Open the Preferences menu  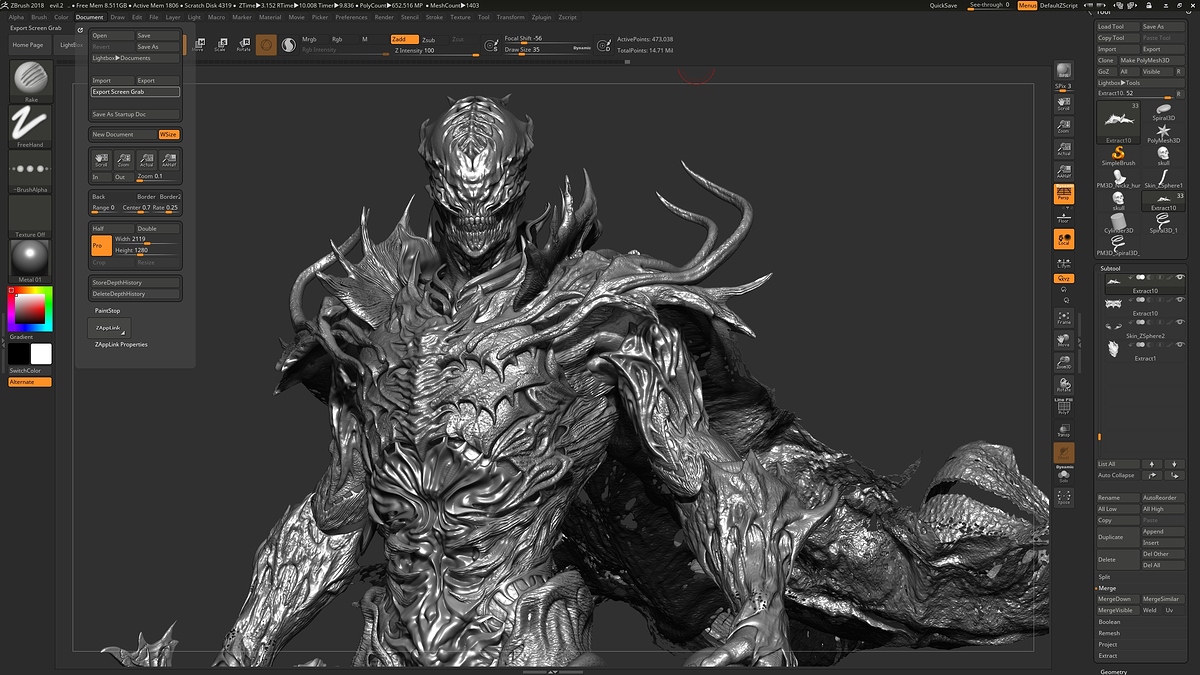click(x=351, y=17)
